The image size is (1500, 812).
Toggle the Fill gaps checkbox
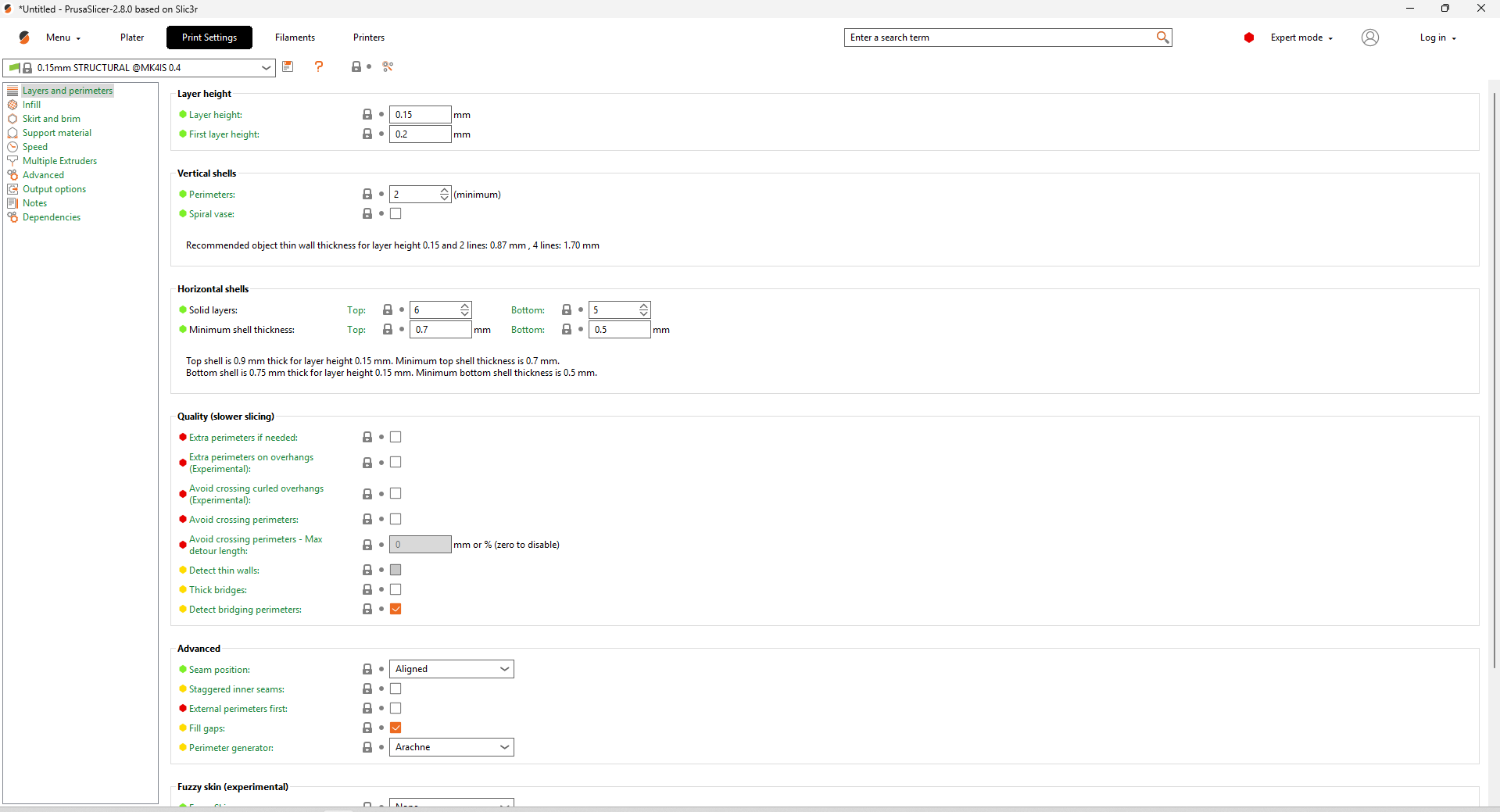coord(396,728)
